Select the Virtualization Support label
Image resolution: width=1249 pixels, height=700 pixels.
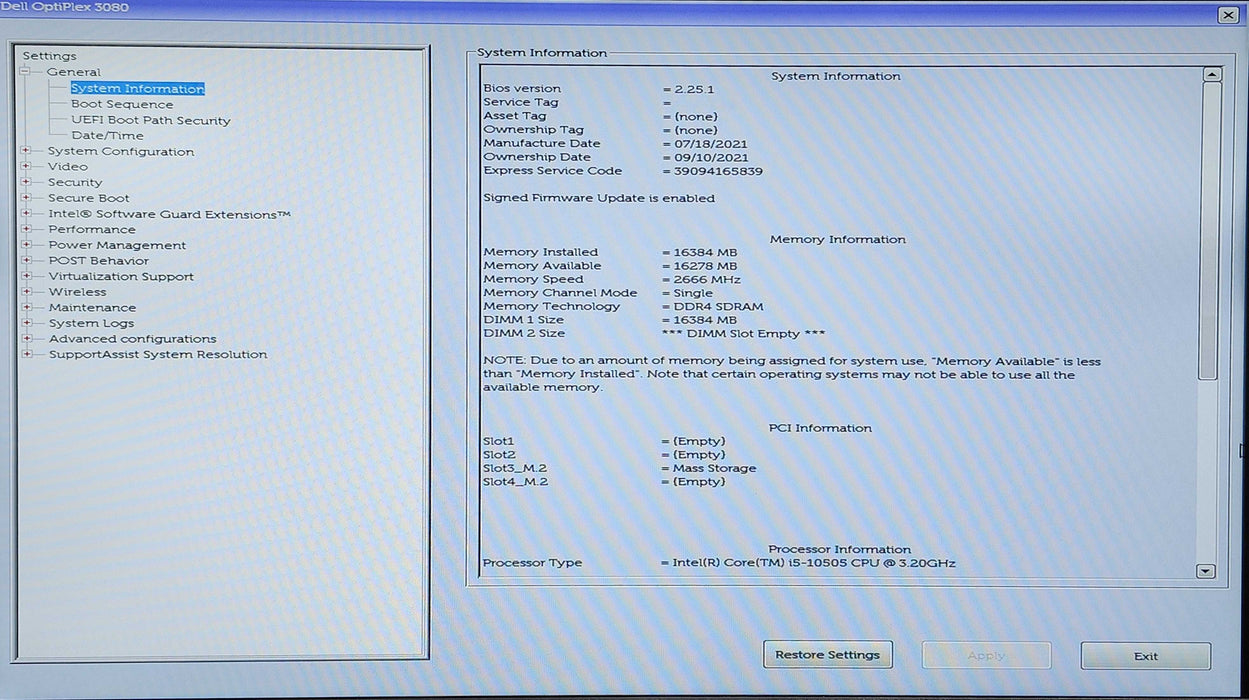(121, 276)
